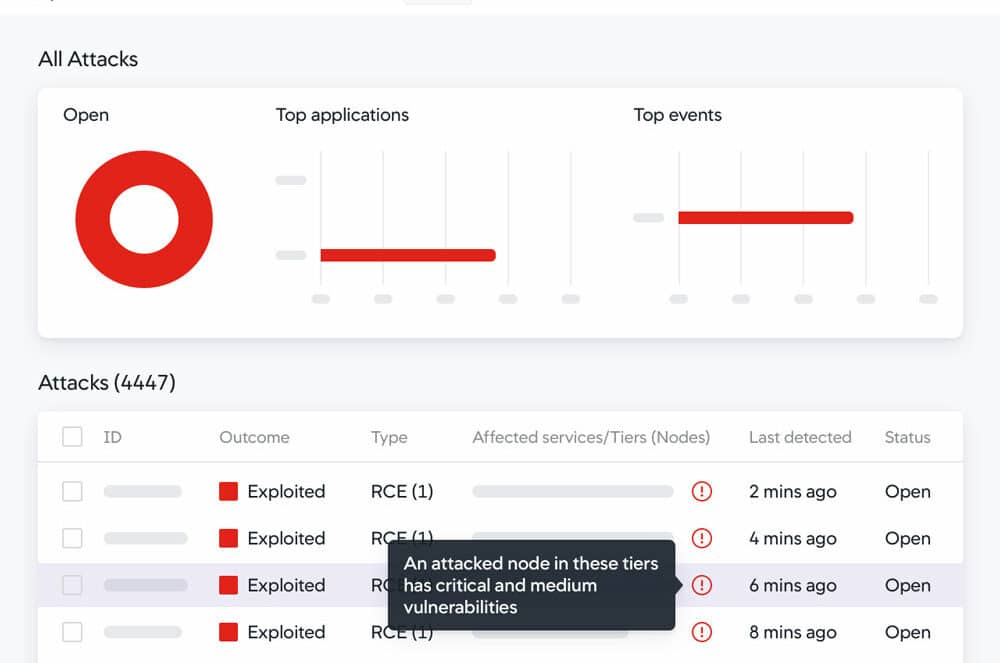The width and height of the screenshot is (1000, 663).
Task: Click red Exploited square in 8 mins ago row
Action: (x=228, y=632)
